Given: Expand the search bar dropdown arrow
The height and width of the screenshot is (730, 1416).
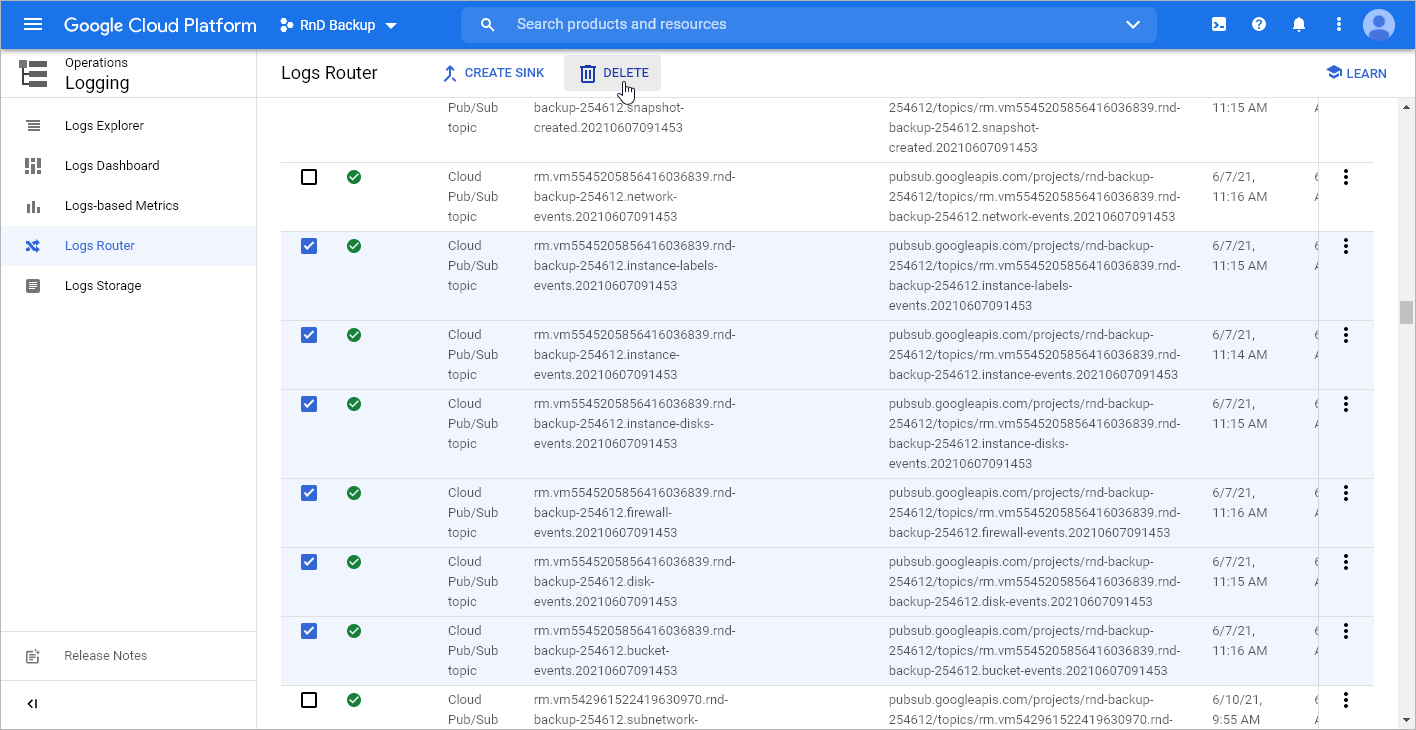Looking at the screenshot, I should (1133, 25).
